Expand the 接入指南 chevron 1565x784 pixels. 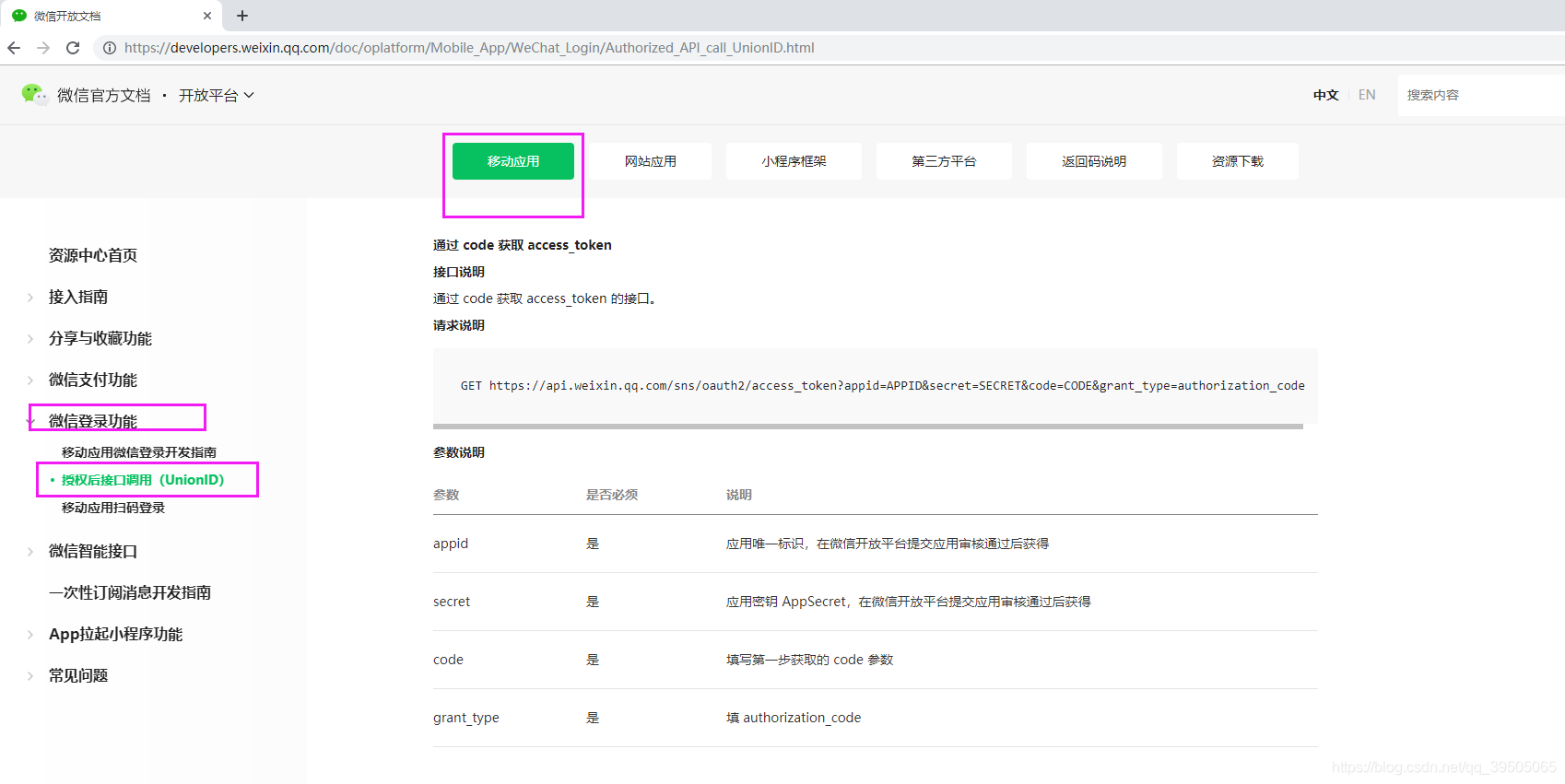(x=30, y=297)
